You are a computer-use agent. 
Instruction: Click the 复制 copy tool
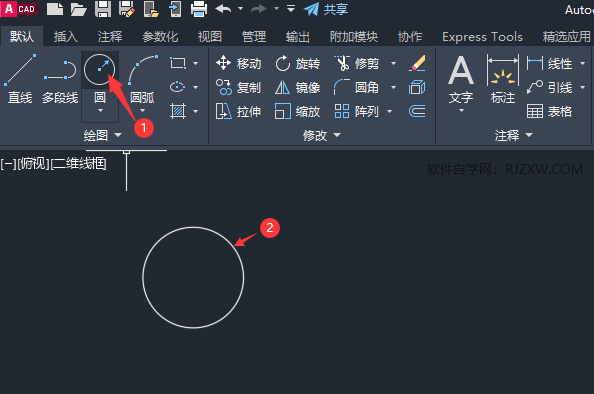[x=238, y=88]
